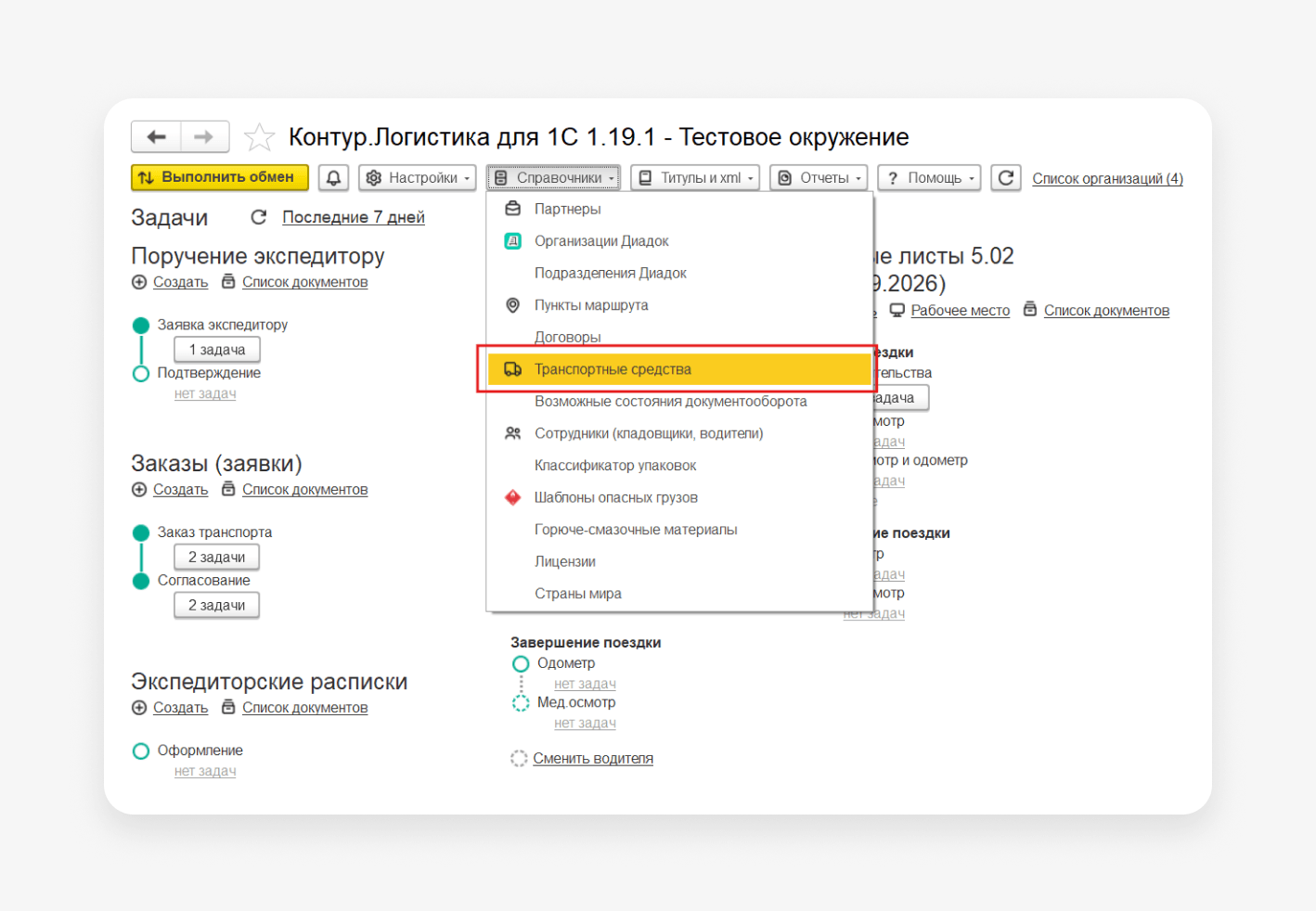The width and height of the screenshot is (1316, 911).
Task: Open the Рабочее место link
Action: coord(961,311)
